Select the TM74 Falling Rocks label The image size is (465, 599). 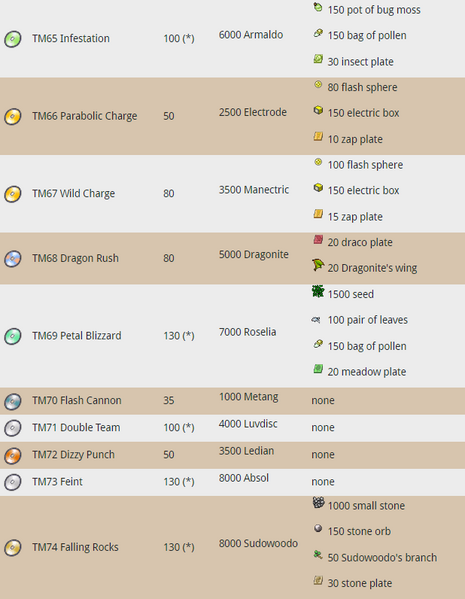tap(75, 547)
